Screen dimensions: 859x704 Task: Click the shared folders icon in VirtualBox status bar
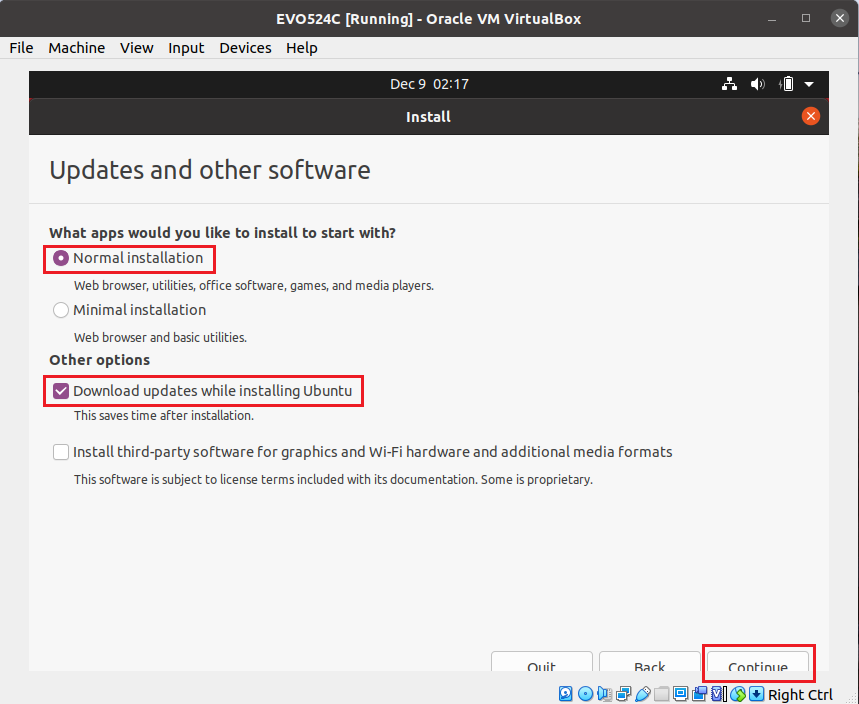point(661,694)
